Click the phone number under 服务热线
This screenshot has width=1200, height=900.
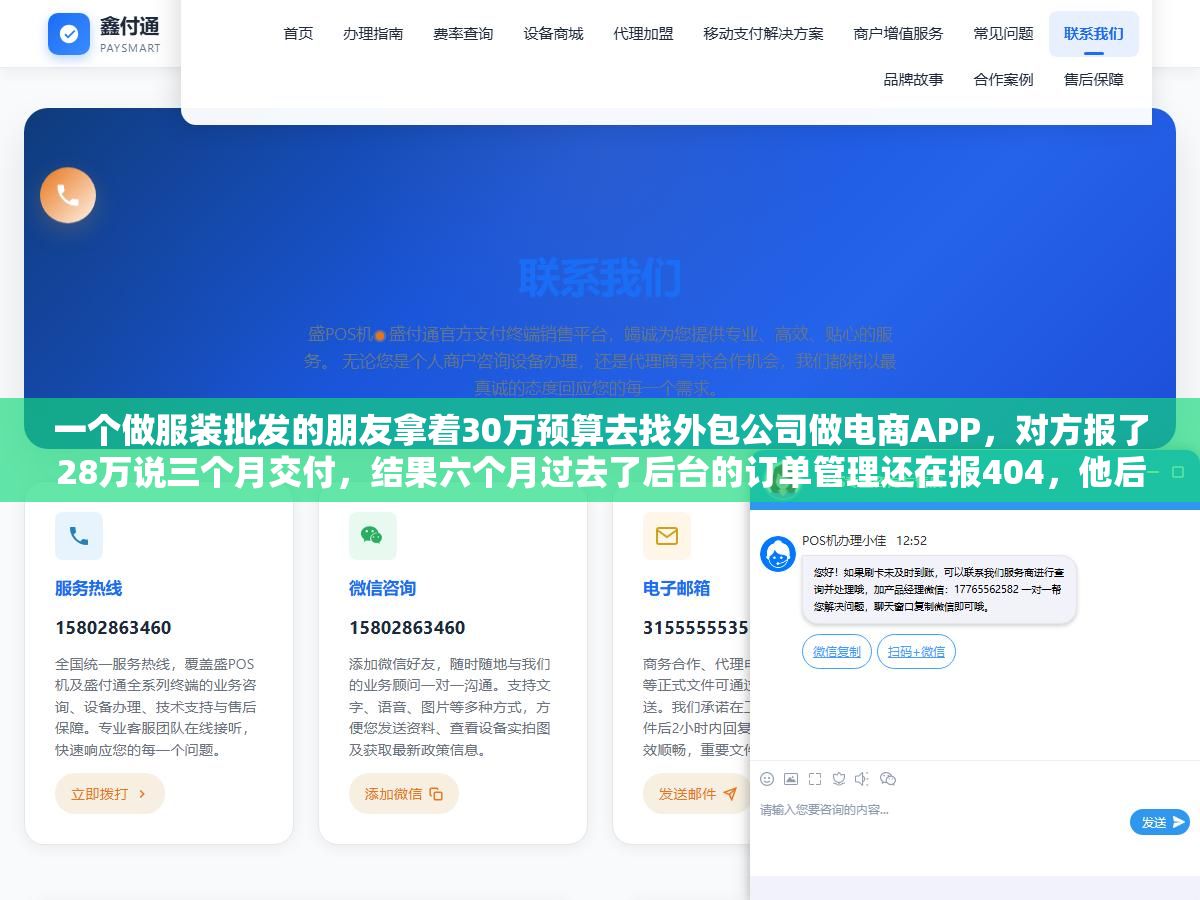pyautogui.click(x=113, y=628)
